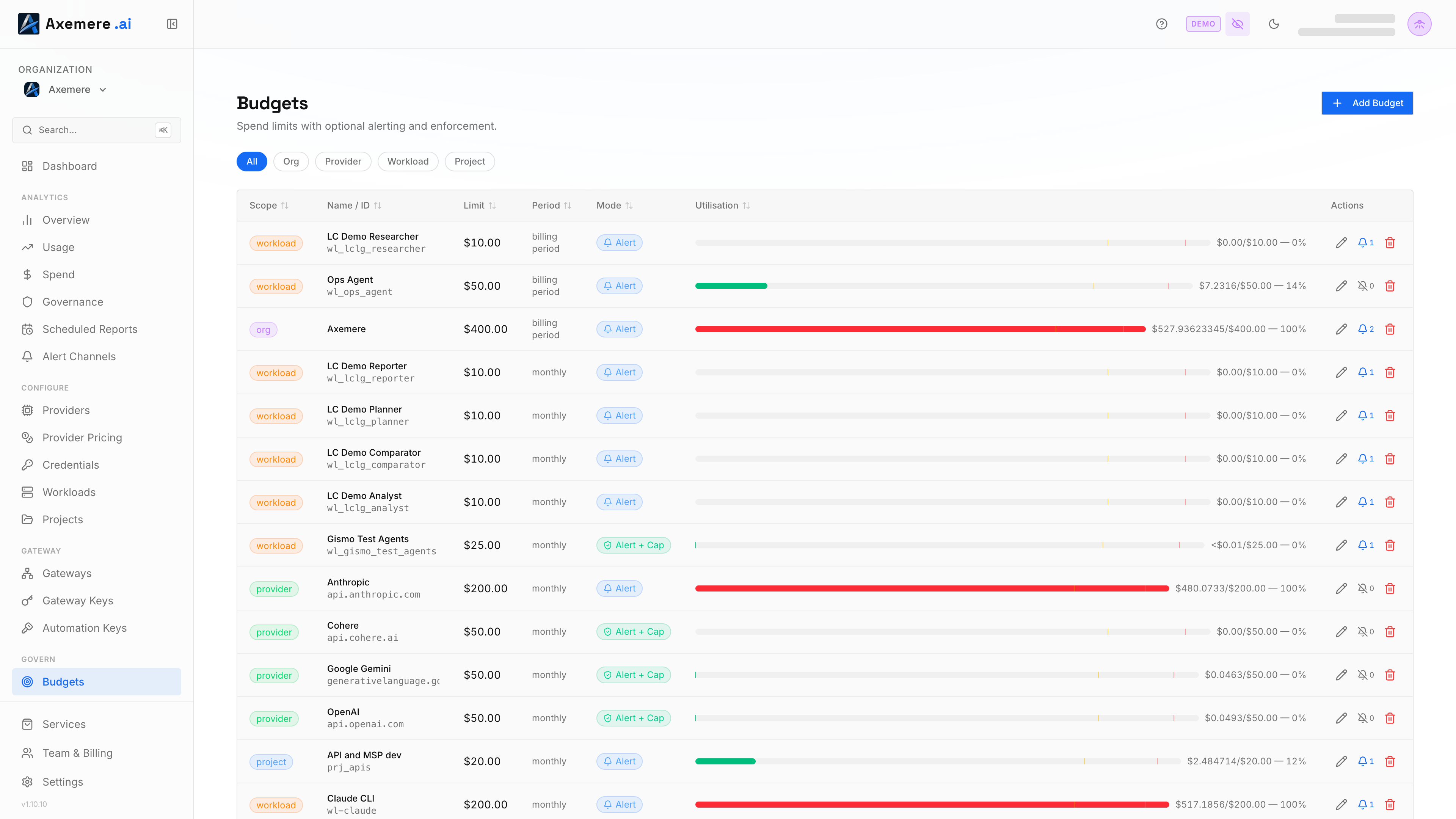Click the DEMO badge
This screenshot has width=1456, height=819.
pyautogui.click(x=1203, y=24)
